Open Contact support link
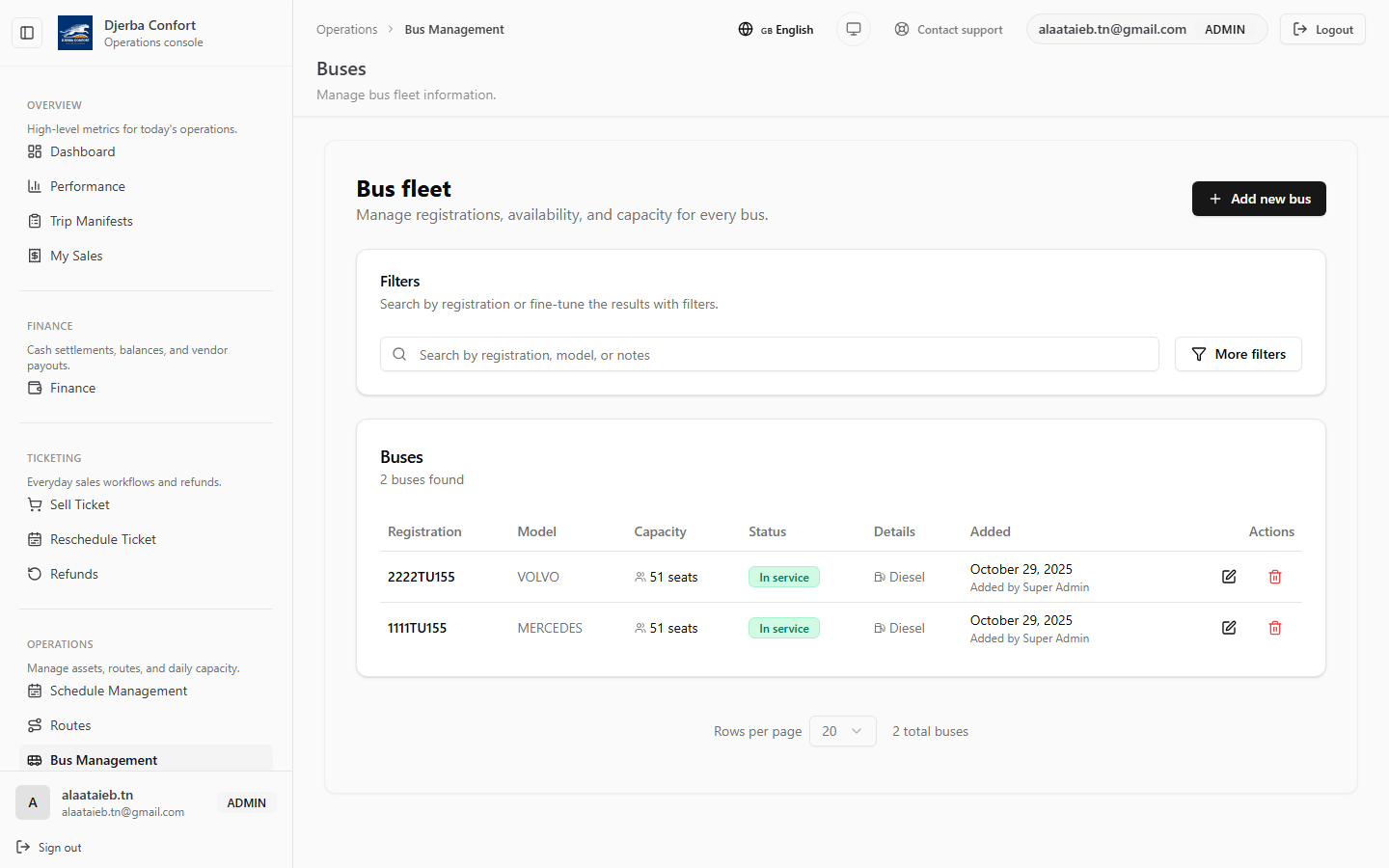Viewport: 1389px width, 868px height. [948, 30]
